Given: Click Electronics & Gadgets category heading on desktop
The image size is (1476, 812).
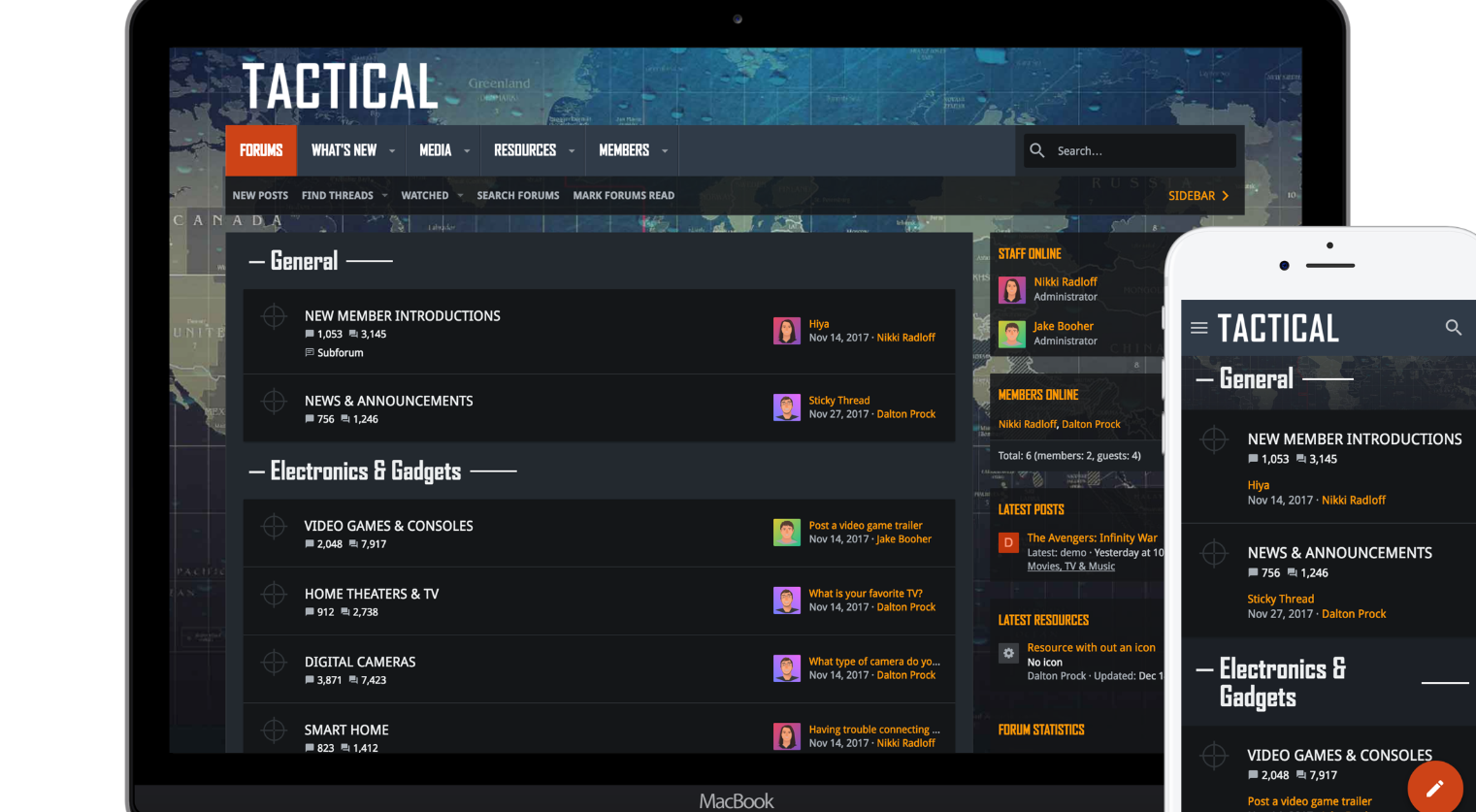Looking at the screenshot, I should (x=366, y=471).
